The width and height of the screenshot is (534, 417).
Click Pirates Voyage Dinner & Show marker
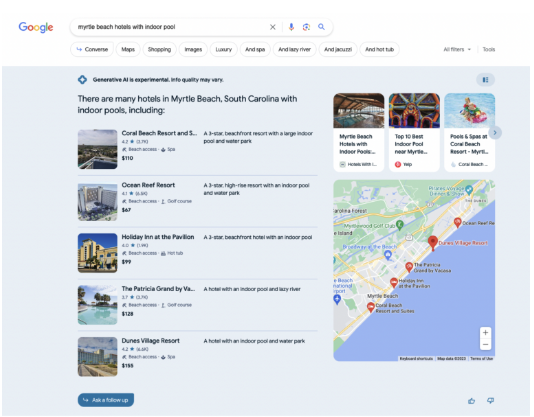pyautogui.click(x=469, y=189)
